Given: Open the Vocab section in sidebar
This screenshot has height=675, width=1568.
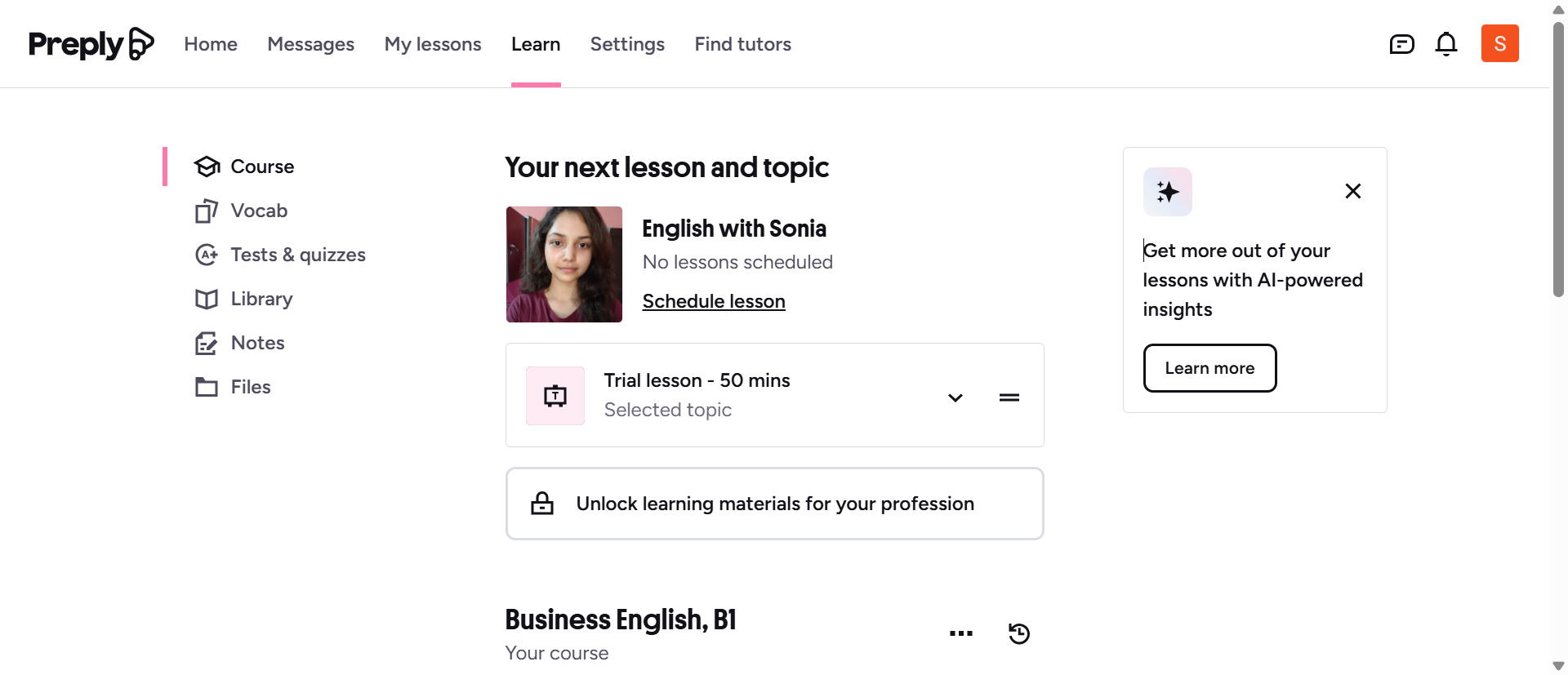Looking at the screenshot, I should pos(258,211).
